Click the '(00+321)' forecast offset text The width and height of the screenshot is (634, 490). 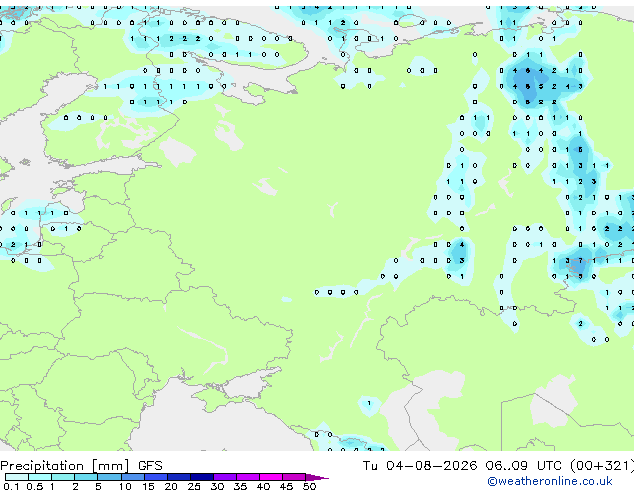tap(602, 466)
